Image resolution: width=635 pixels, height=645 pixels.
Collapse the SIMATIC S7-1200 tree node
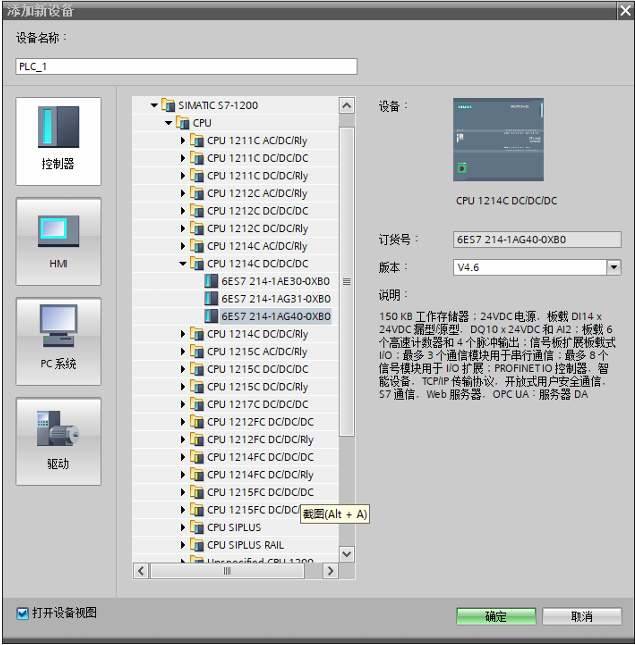click(154, 105)
